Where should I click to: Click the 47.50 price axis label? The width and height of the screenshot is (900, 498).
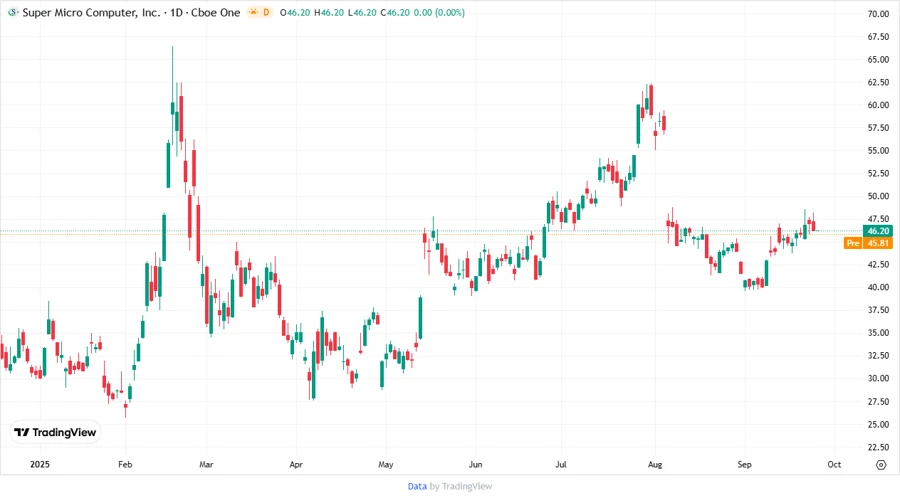tap(878, 219)
